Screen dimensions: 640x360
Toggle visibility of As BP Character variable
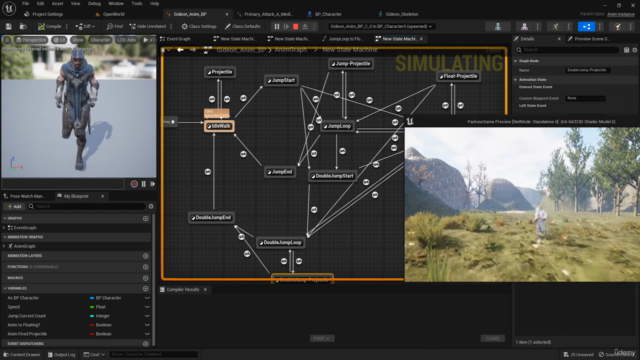(147, 298)
